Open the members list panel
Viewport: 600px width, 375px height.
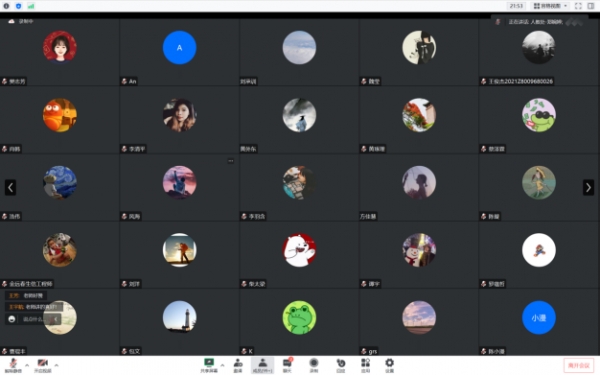click(262, 365)
